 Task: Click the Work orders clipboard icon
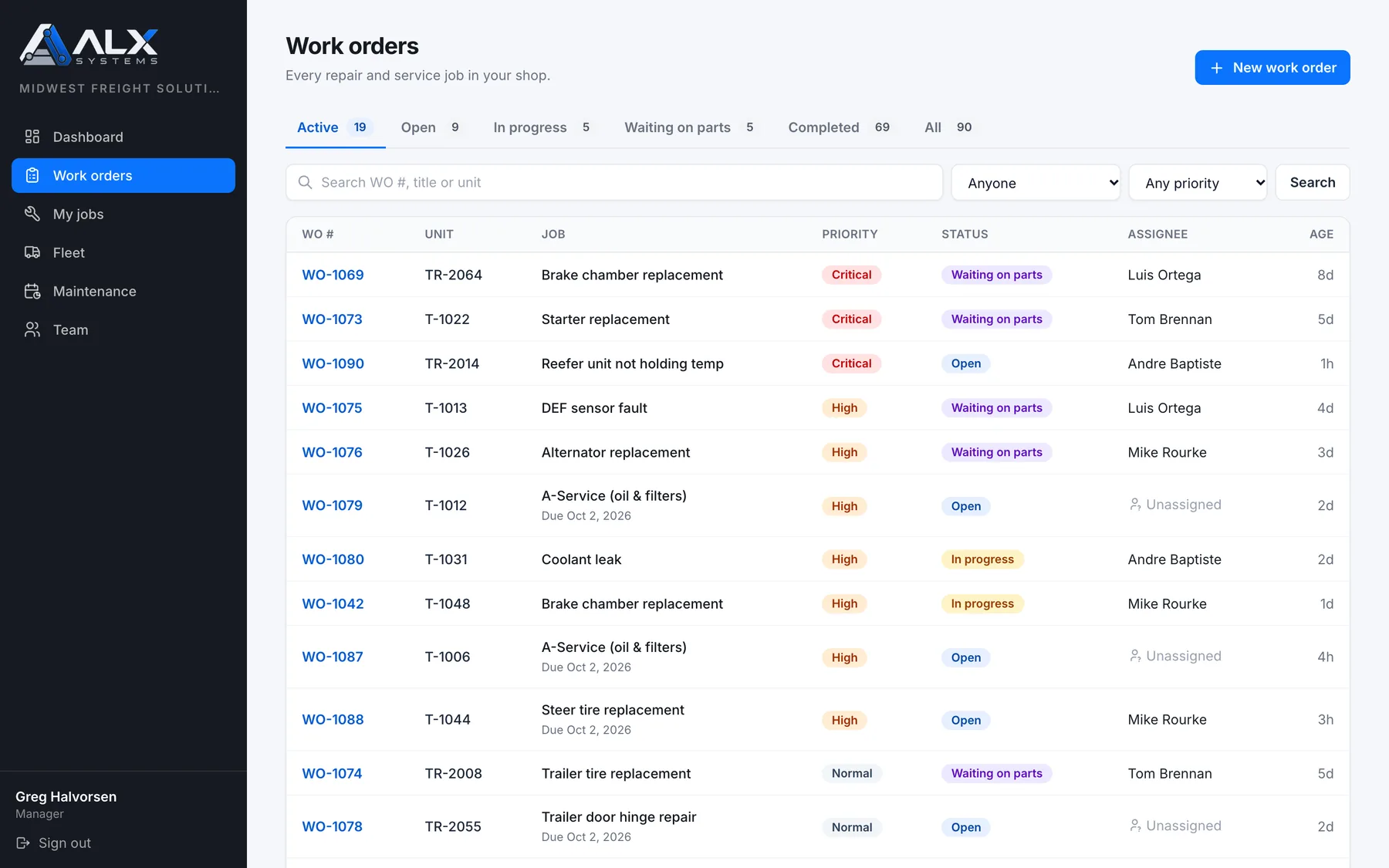(x=32, y=175)
